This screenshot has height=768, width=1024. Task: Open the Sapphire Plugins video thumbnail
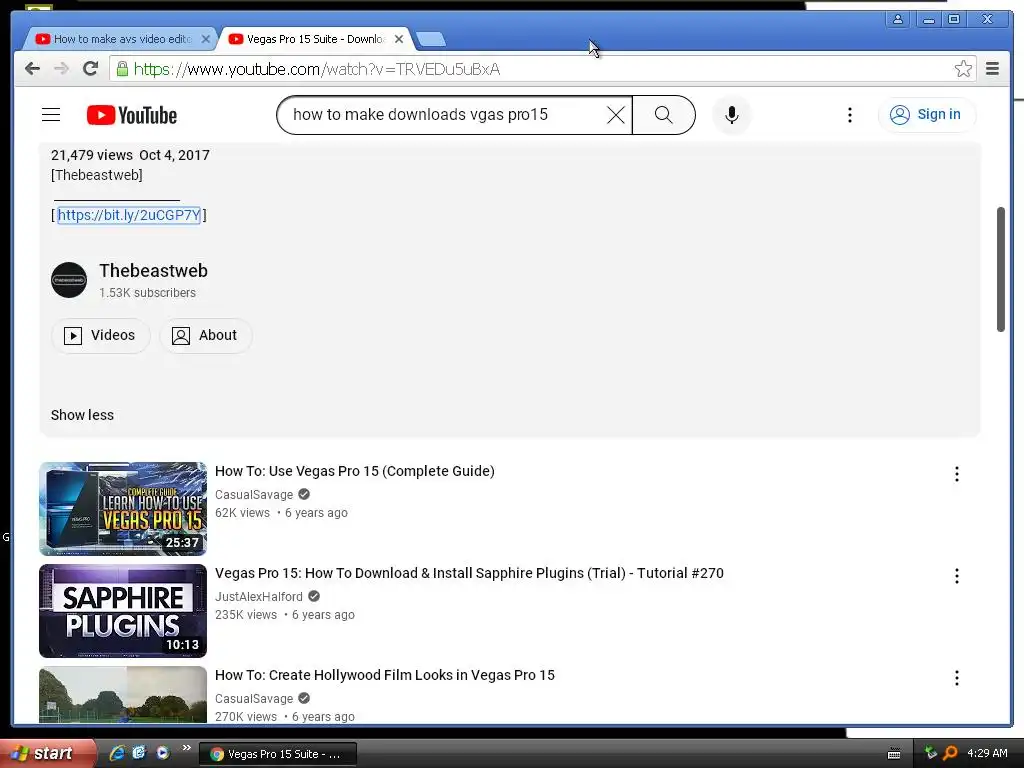click(x=123, y=611)
